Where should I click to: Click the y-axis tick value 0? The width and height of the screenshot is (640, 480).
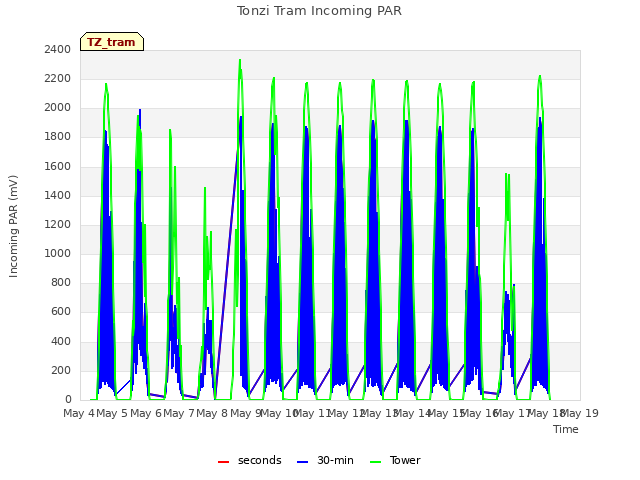point(68,400)
